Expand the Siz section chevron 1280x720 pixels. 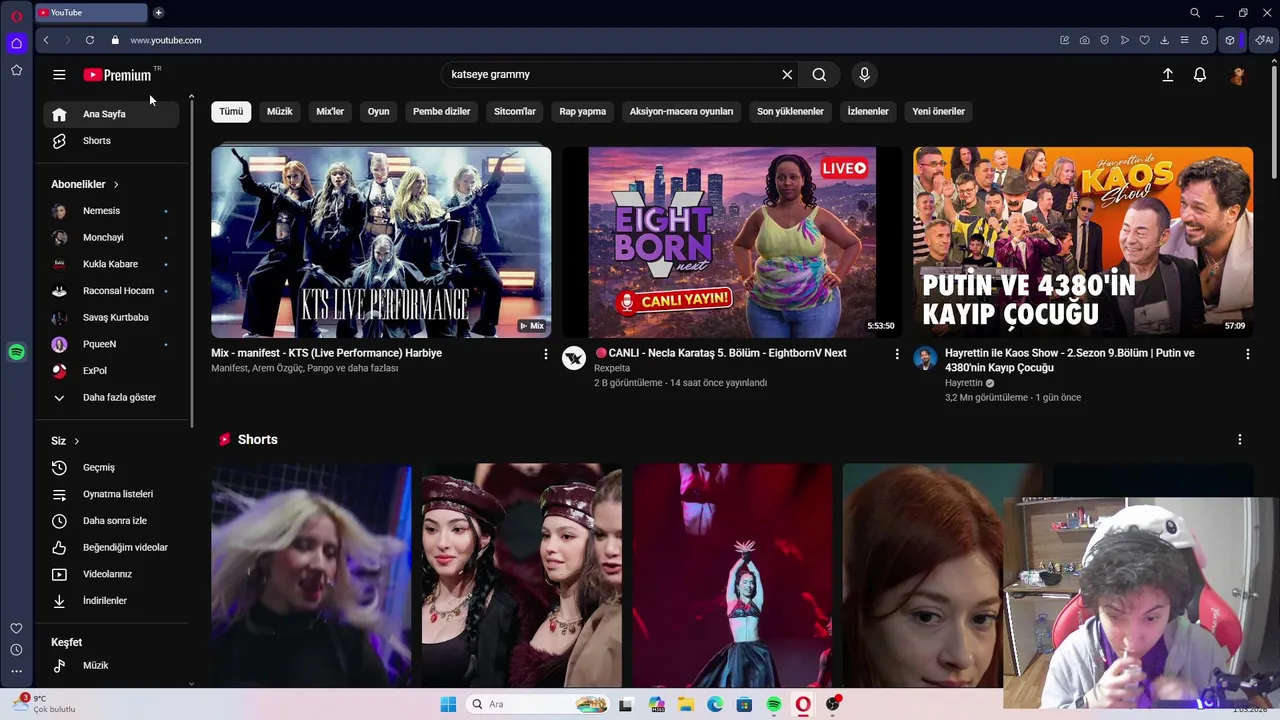coord(76,441)
